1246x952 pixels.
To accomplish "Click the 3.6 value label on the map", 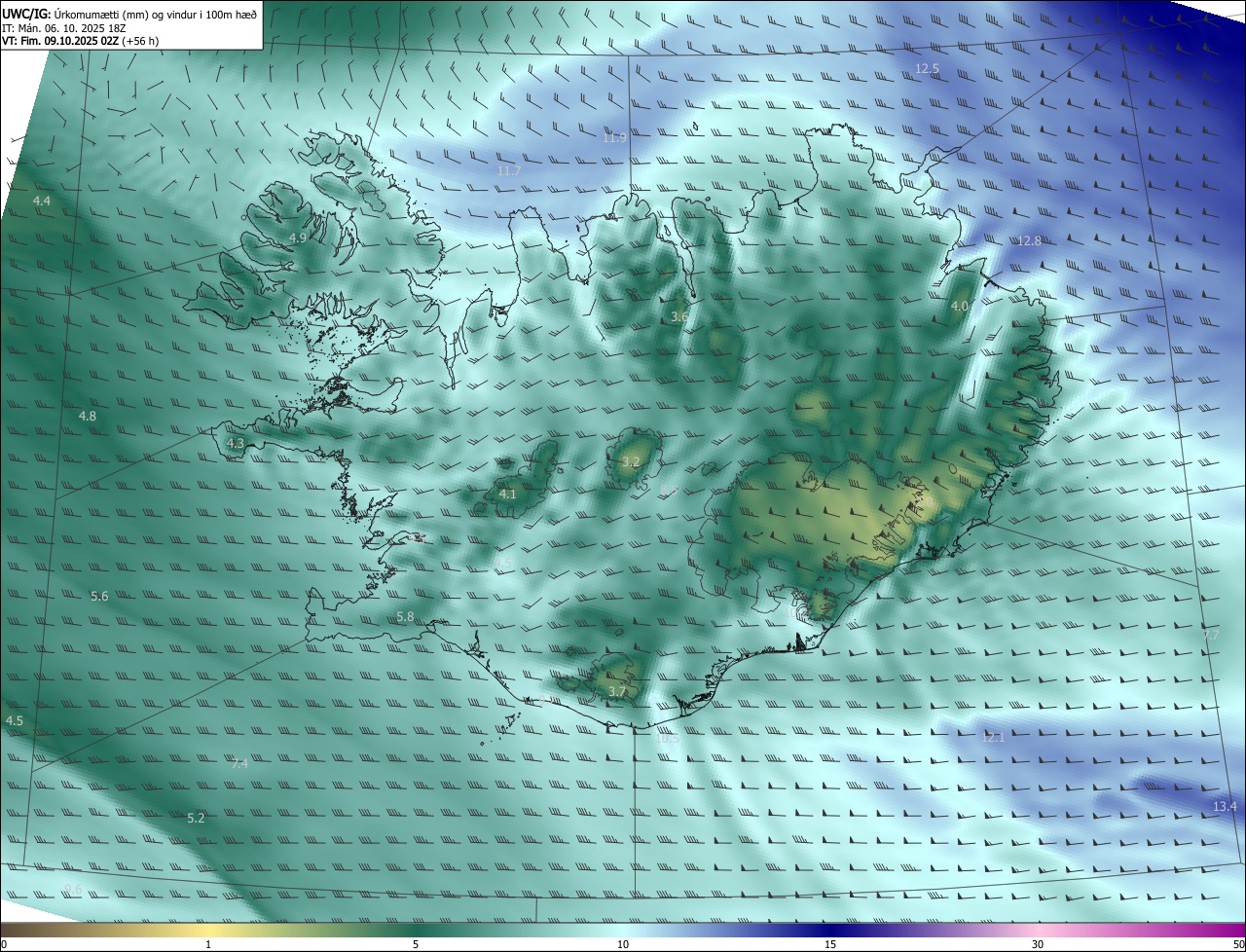I will [679, 317].
